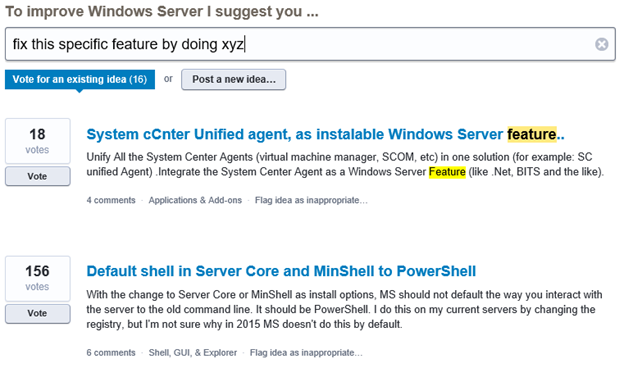Viewport: 624px width, 368px height.
Task: Click the highlighted 'feature' word in the first title
Action: [x=532, y=134]
